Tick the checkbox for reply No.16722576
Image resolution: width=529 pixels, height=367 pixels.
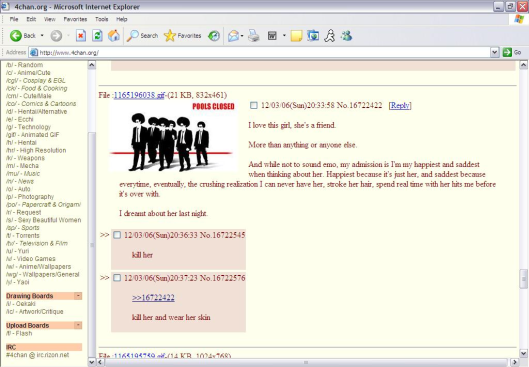[117, 278]
